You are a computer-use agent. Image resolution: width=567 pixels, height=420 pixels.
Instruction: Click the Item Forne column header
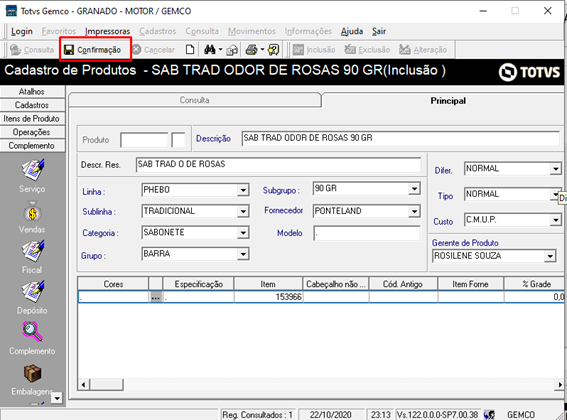(470, 284)
